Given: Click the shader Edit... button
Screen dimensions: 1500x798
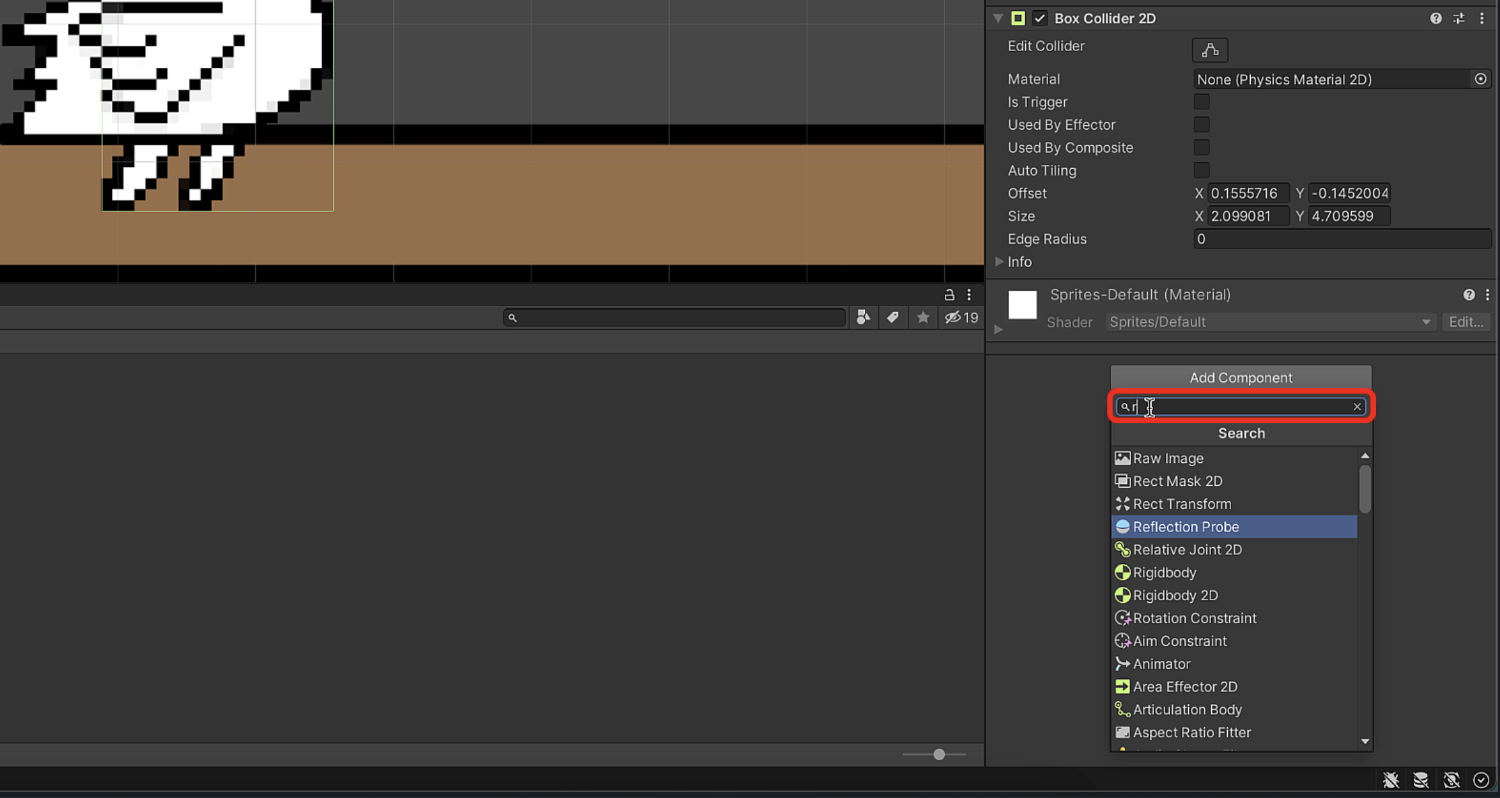Looking at the screenshot, I should (1465, 322).
